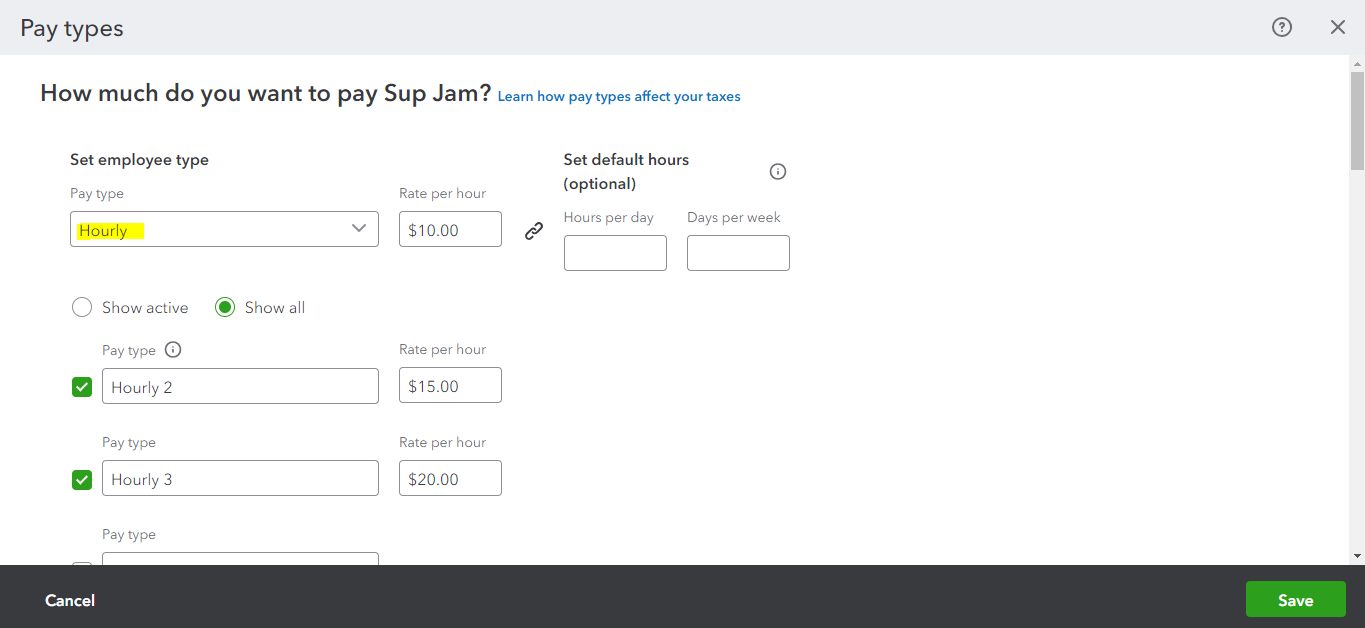Click the Days per week input field
Viewport: 1365px width, 628px height.
point(738,253)
